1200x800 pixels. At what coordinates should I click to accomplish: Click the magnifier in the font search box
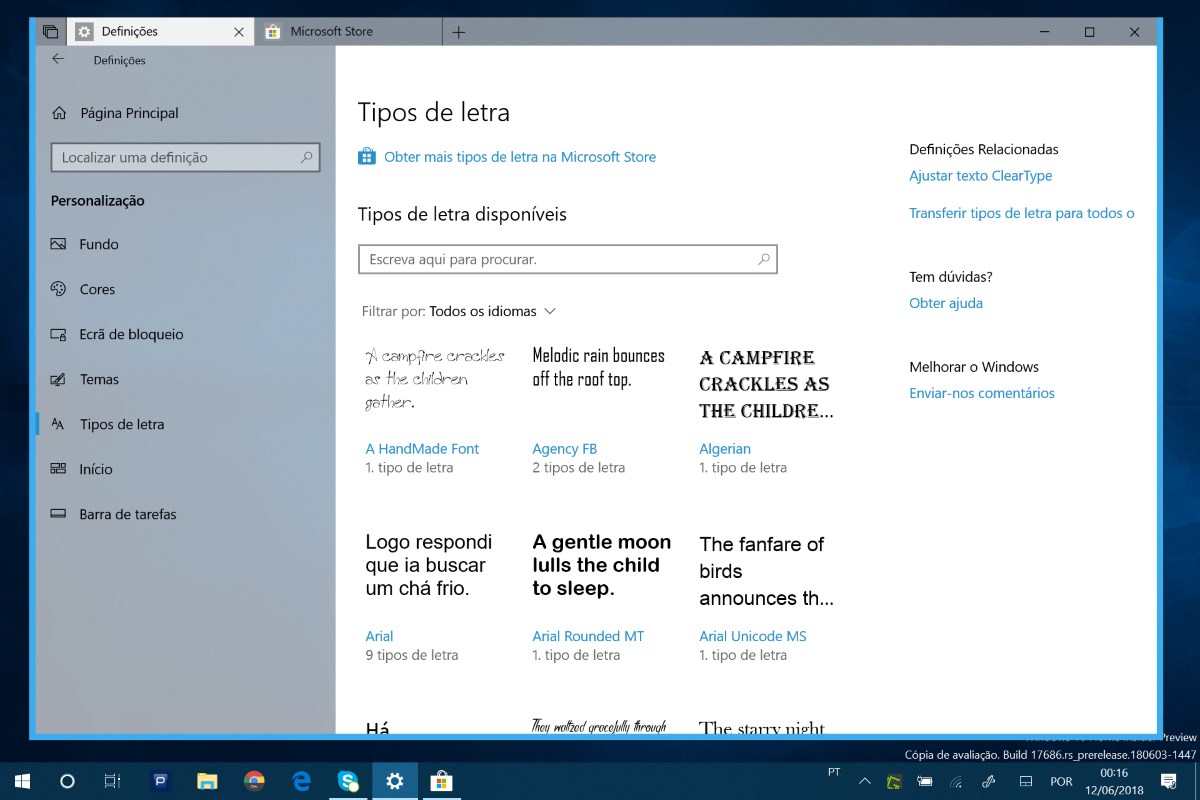[x=763, y=258]
